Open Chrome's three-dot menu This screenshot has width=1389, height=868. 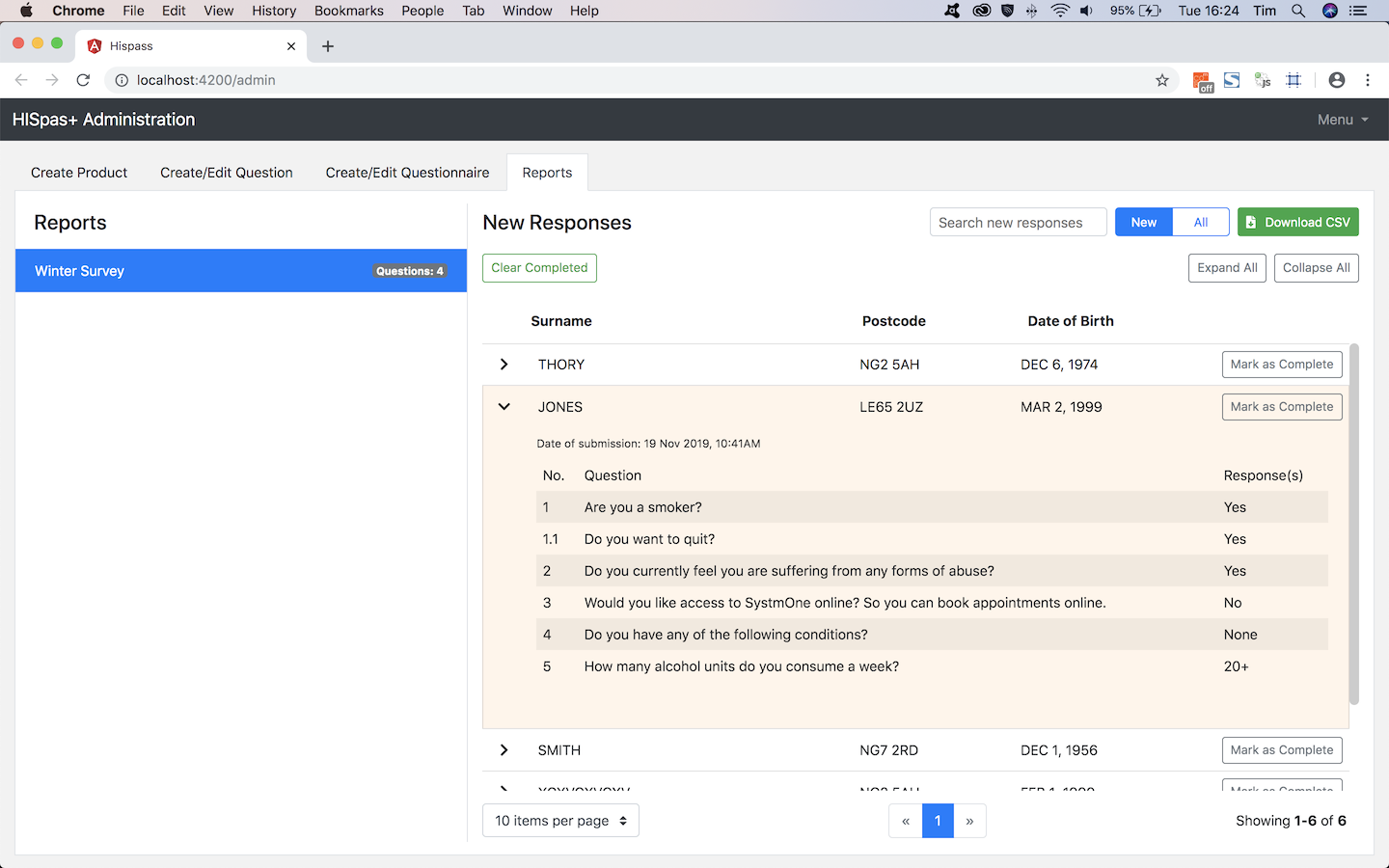tap(1368, 80)
